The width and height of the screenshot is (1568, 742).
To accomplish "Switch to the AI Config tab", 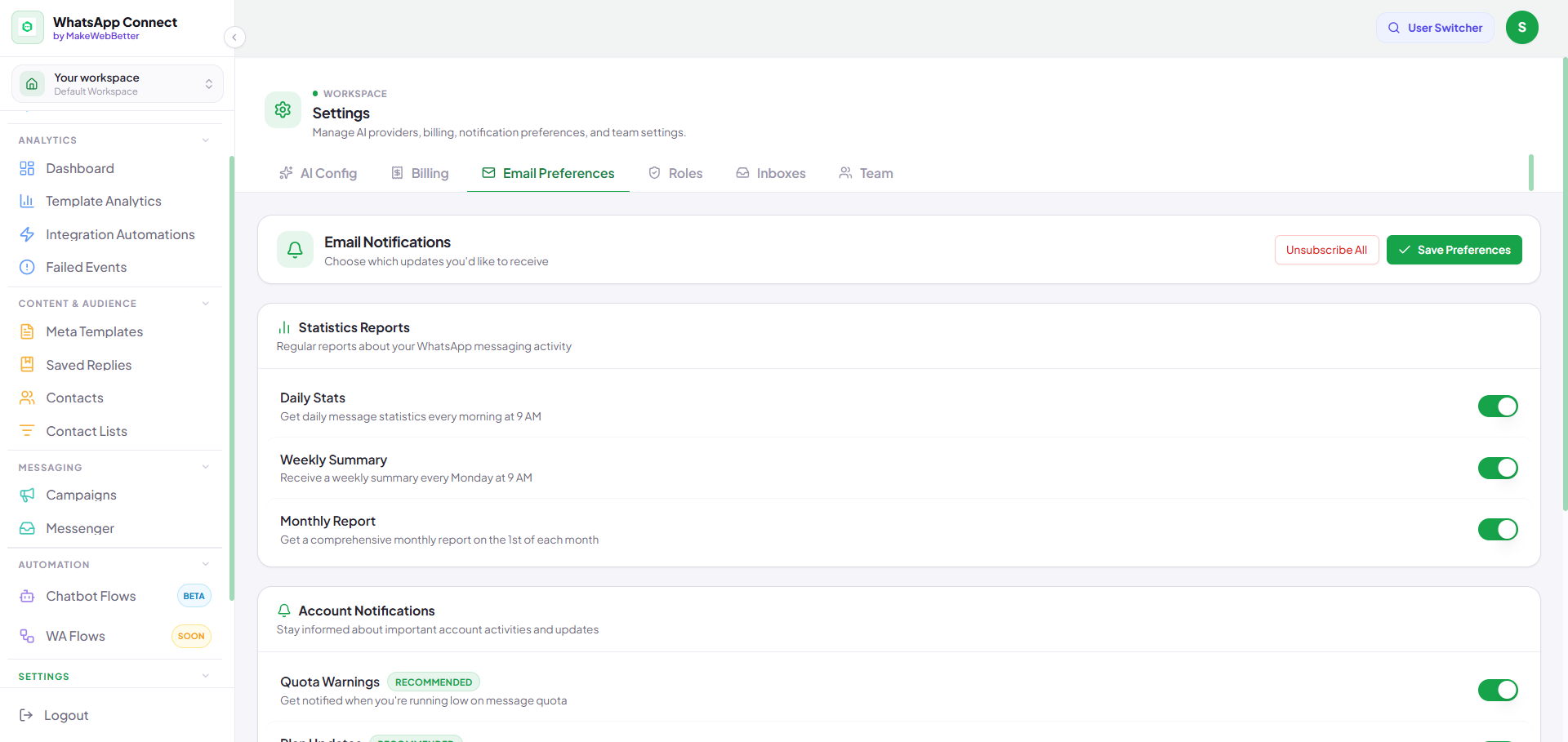I will pyautogui.click(x=318, y=173).
